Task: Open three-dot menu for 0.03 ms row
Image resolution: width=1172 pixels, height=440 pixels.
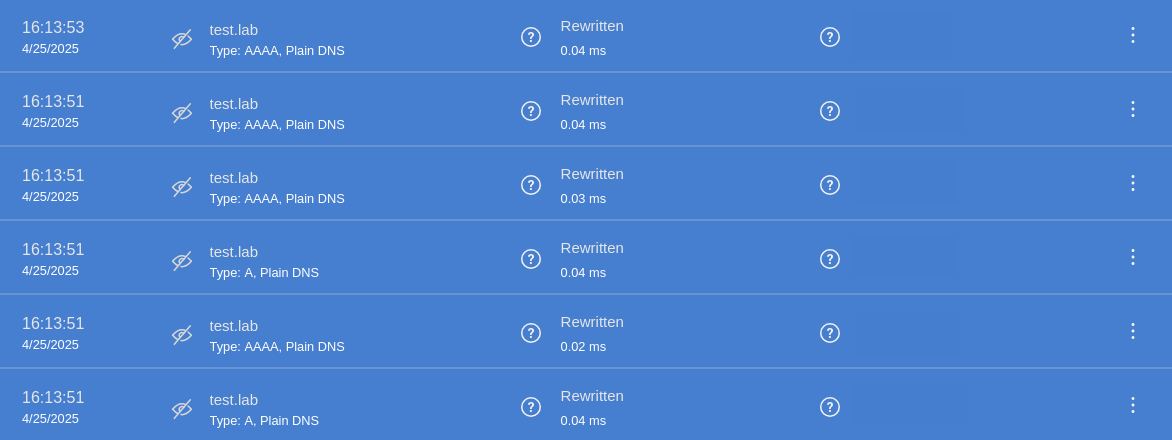Action: pos(1132,183)
